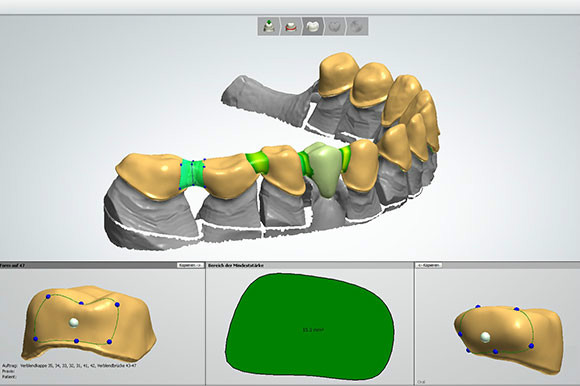The image size is (580, 386).
Task: Click the 'Patient:' label in left panel
Action: click(9, 376)
